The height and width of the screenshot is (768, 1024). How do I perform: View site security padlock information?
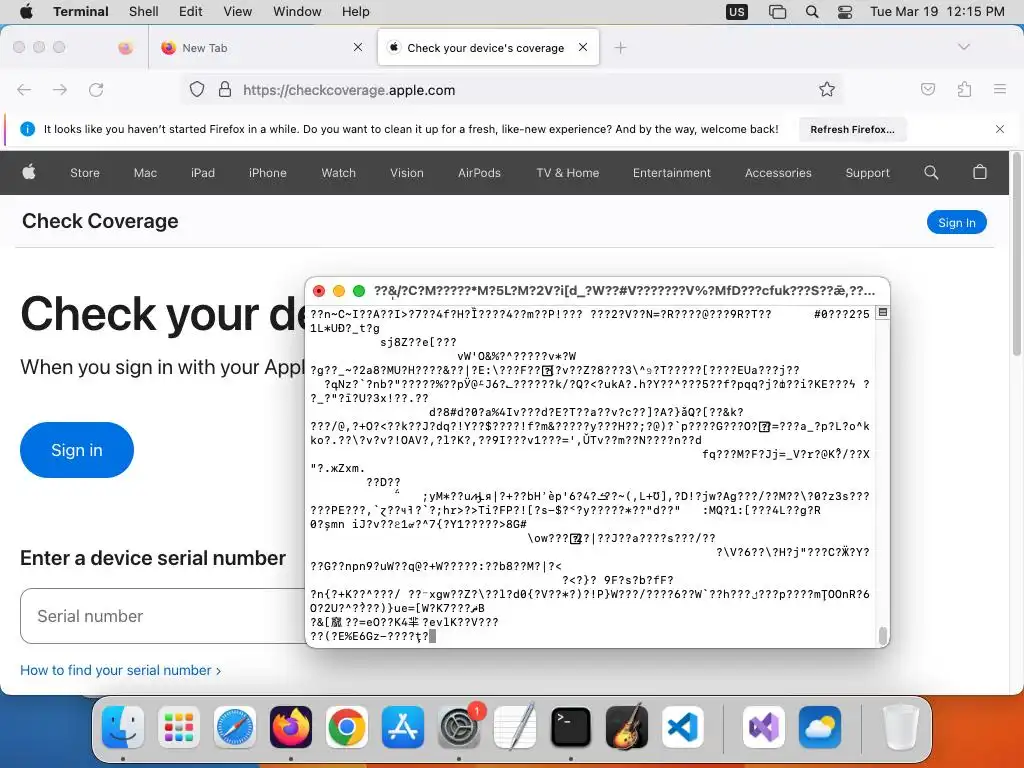coord(225,89)
